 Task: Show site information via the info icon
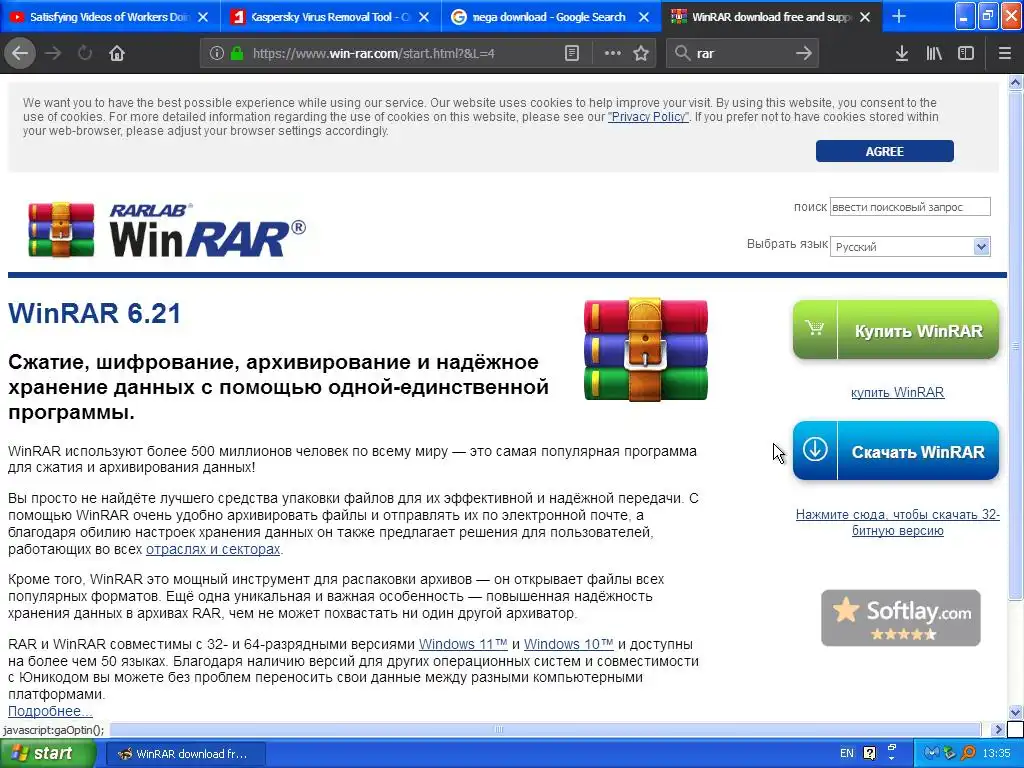tap(217, 54)
